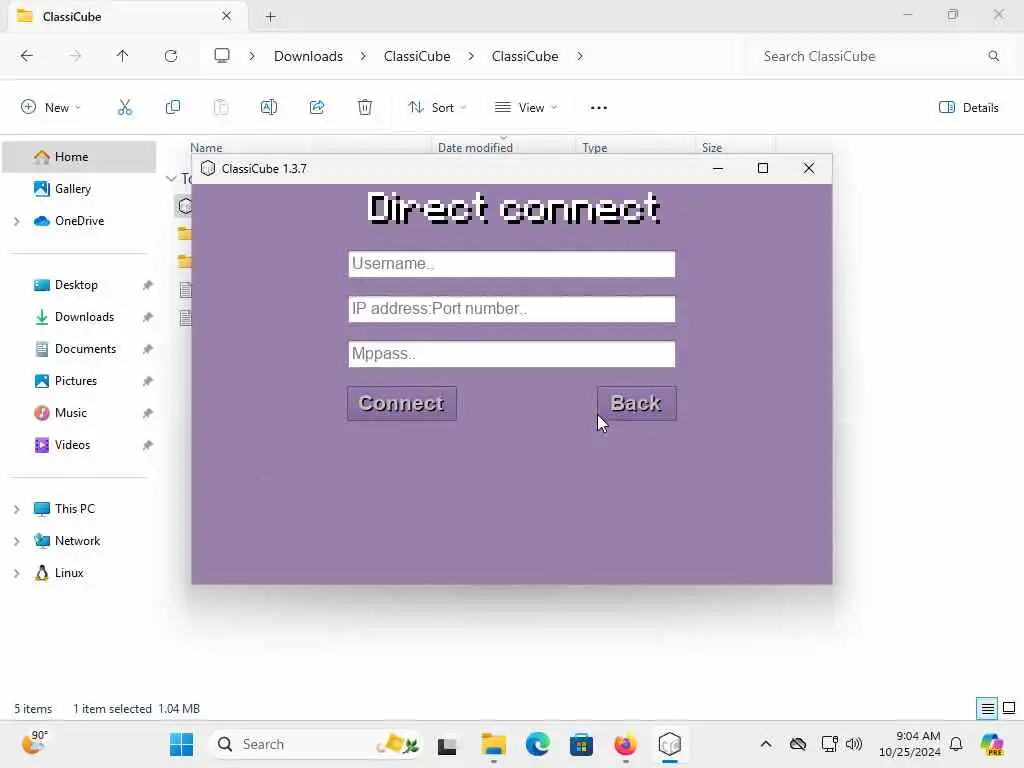Image resolution: width=1024 pixels, height=768 pixels.
Task: Open a new File Explorer tab
Action: [270, 17]
